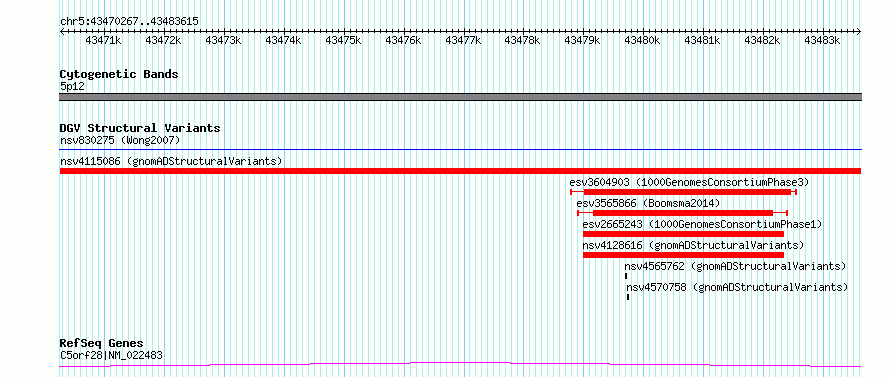
Task: Click the nsv4570758 (gnomADStructuralVariants) label
Action: tap(737, 288)
